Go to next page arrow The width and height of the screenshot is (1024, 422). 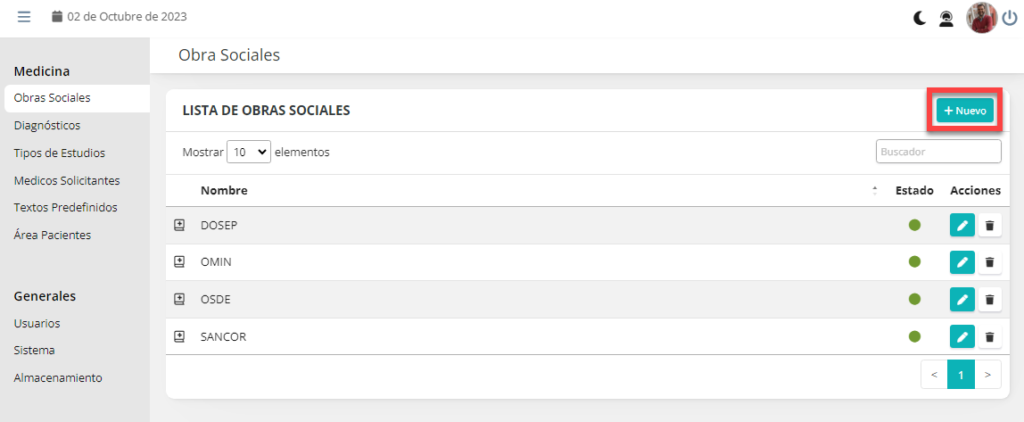(987, 375)
